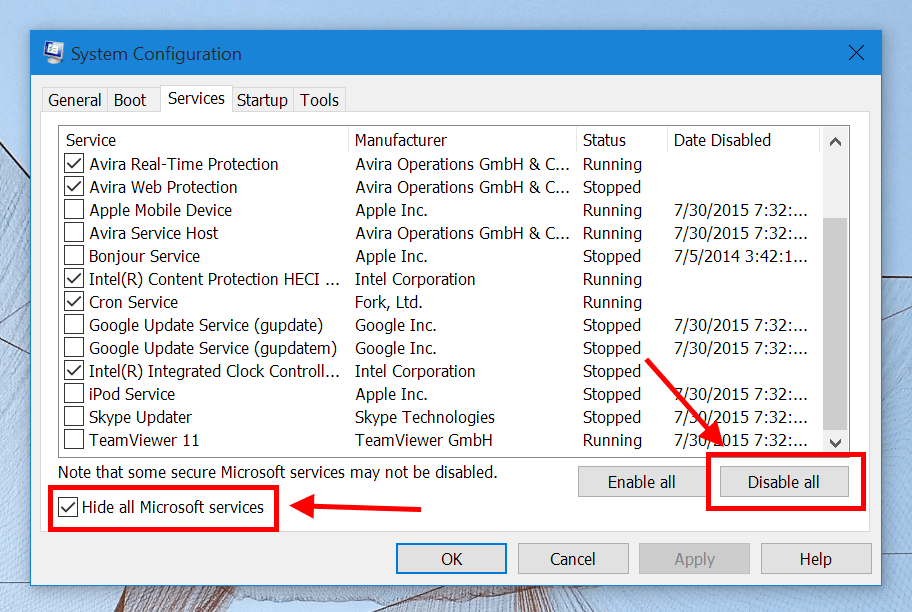The image size is (912, 612).
Task: Sort list by Manufacturer column header
Action: point(462,140)
